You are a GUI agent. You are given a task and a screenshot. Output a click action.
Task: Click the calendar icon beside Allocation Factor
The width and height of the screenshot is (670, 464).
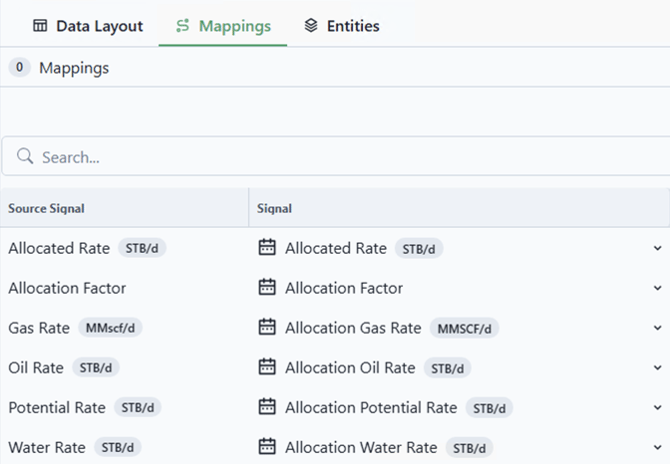(x=267, y=288)
